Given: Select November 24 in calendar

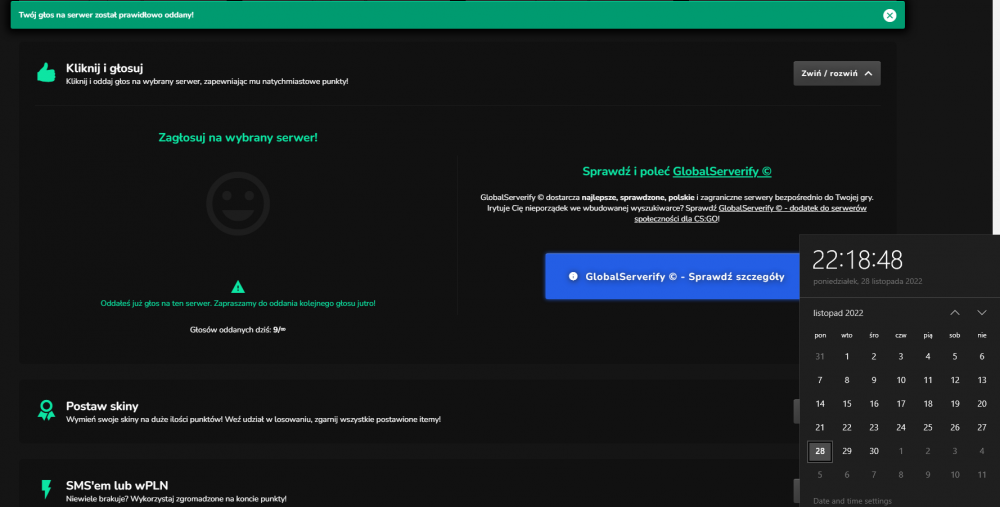Looking at the screenshot, I should (x=901, y=427).
